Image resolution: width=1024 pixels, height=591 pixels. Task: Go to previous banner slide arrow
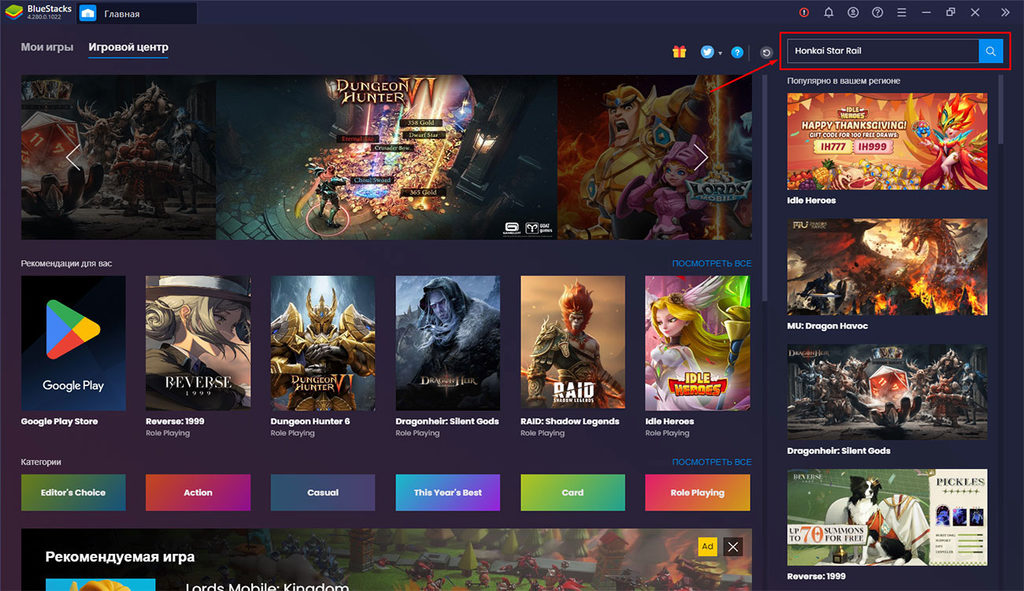tap(73, 157)
